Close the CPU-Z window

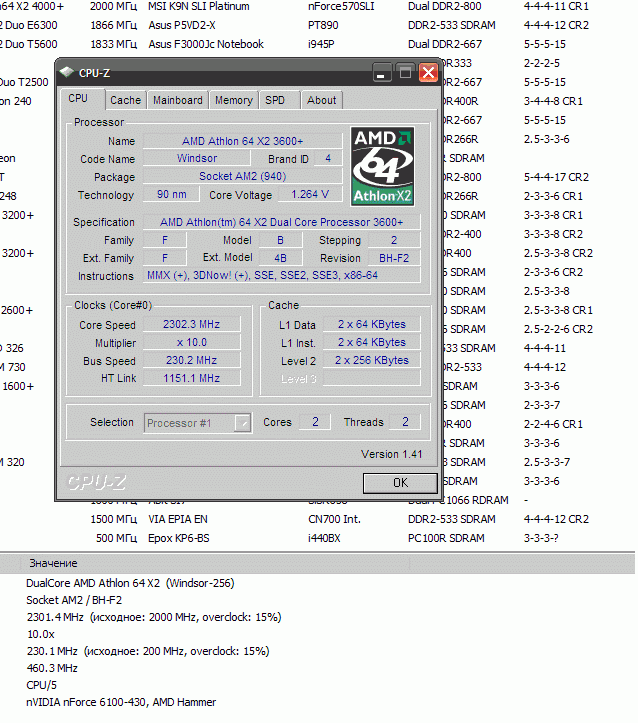(x=429, y=73)
